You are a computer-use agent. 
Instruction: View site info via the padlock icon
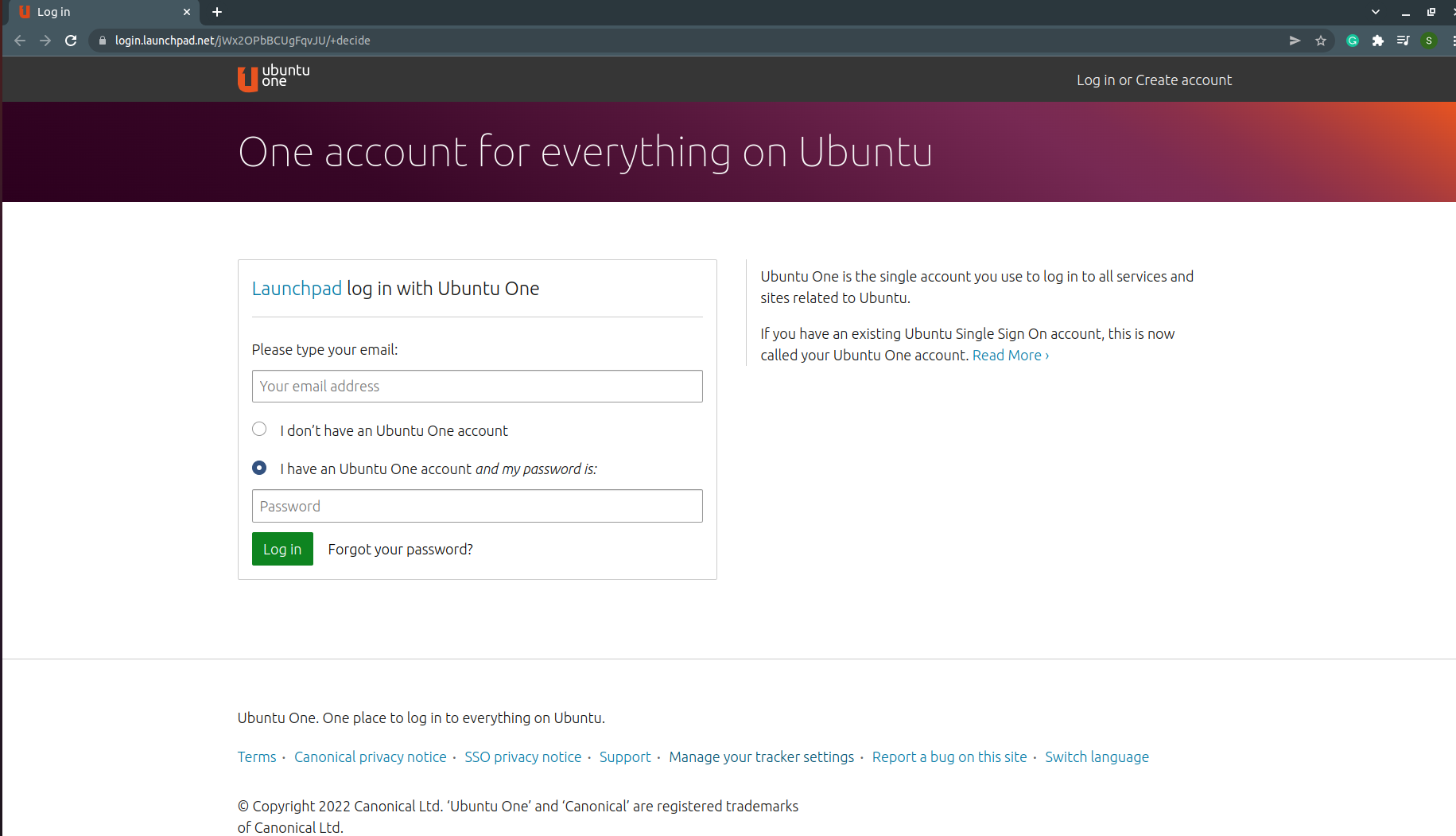(102, 41)
